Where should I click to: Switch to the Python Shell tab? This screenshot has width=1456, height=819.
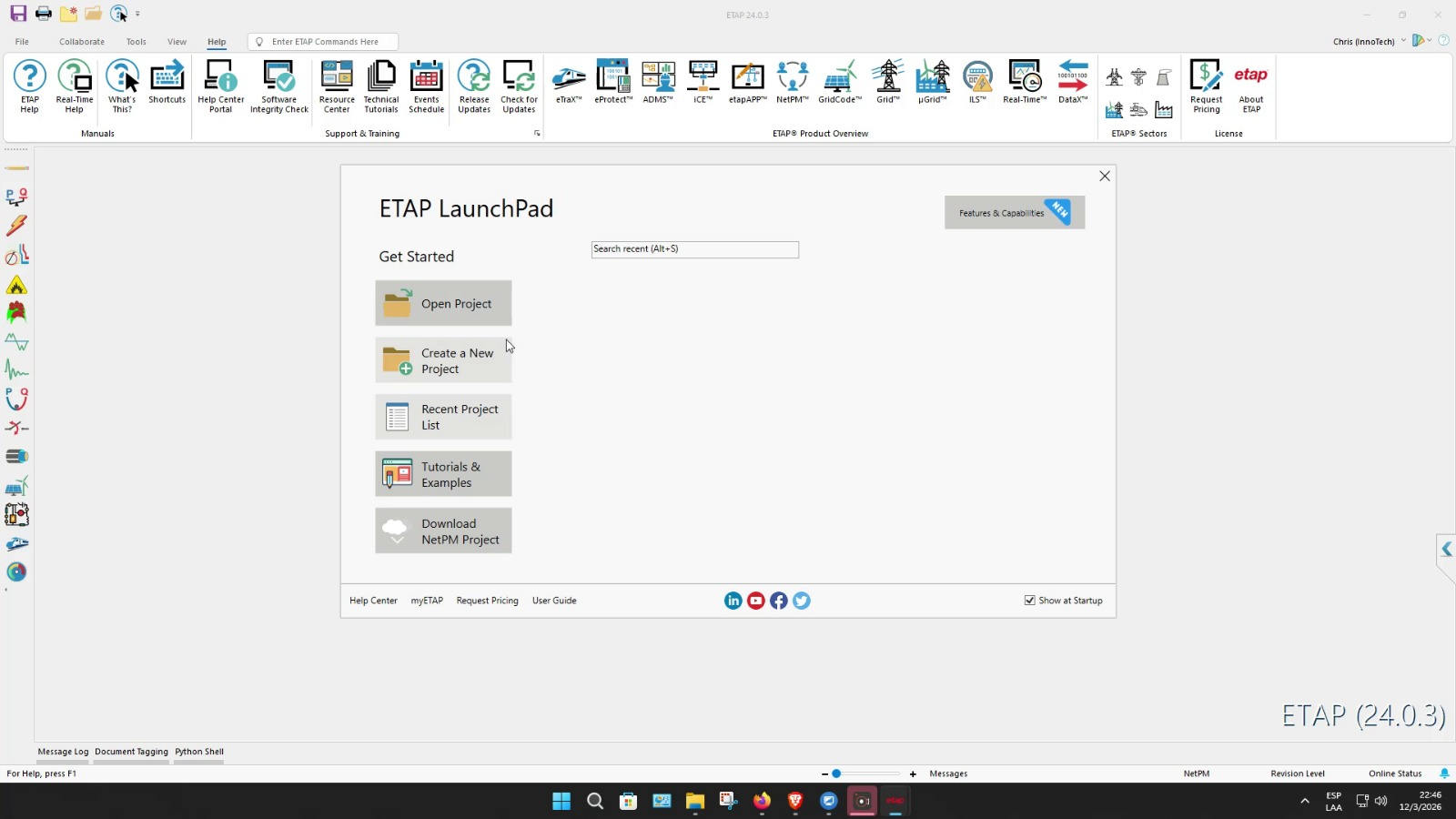click(x=199, y=752)
